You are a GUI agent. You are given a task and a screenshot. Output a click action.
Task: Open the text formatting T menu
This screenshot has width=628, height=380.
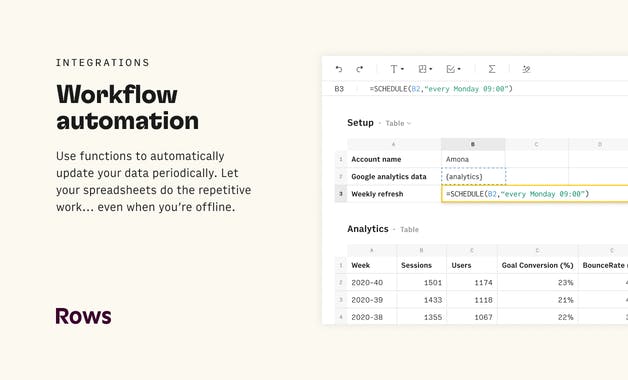(x=397, y=69)
